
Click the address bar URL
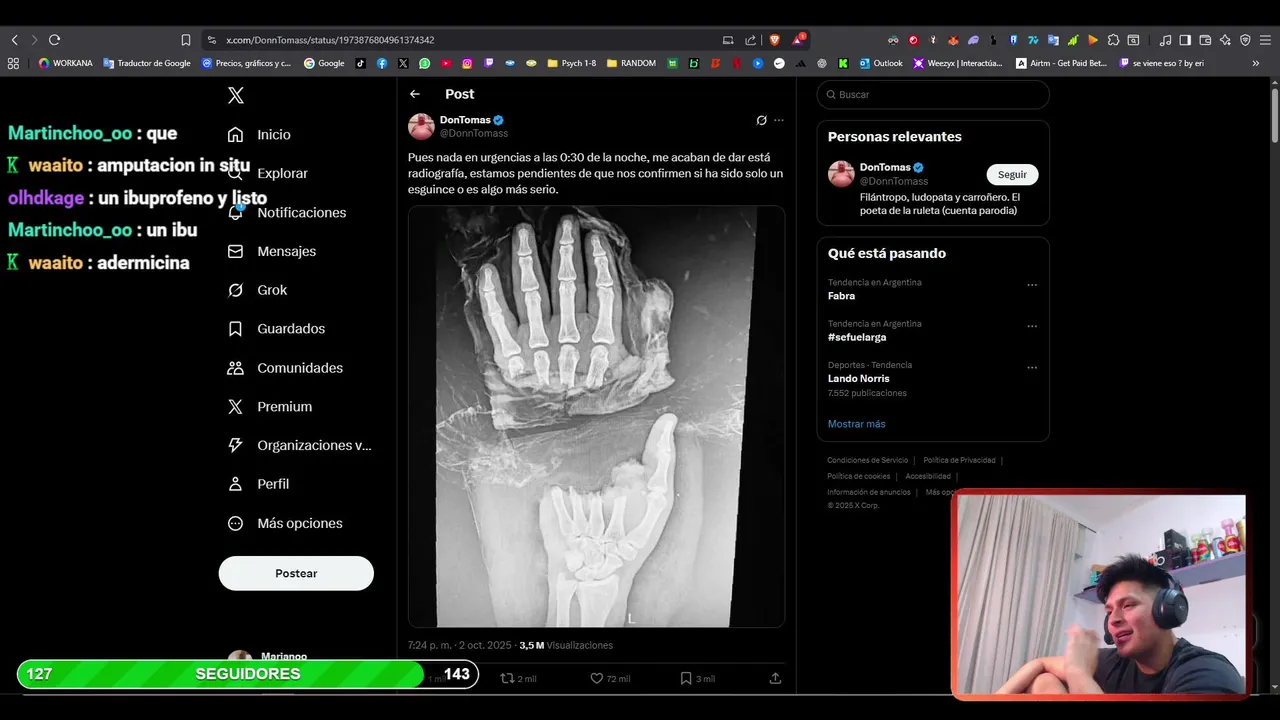click(x=330, y=40)
